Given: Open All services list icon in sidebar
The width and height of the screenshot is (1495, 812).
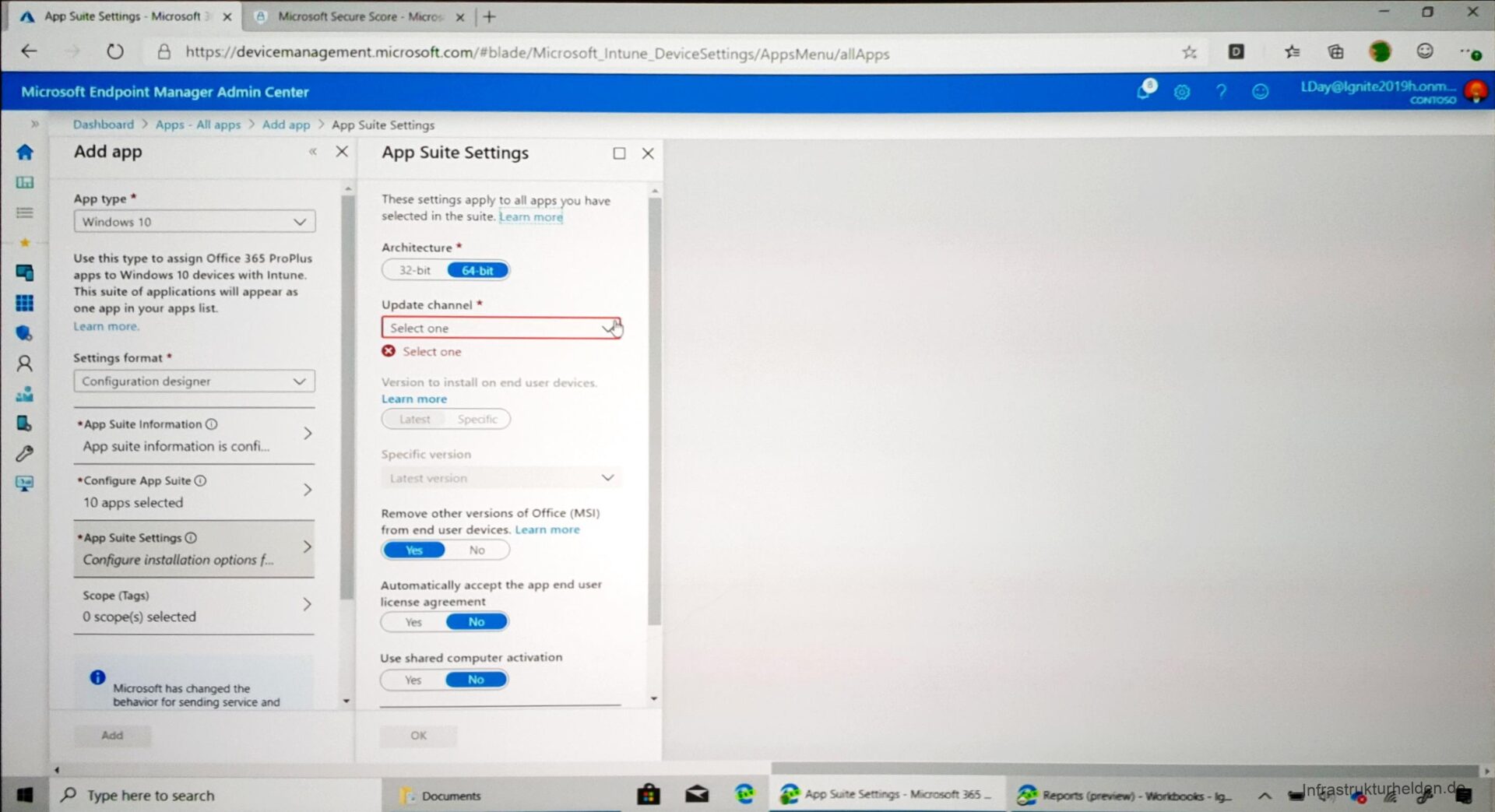Looking at the screenshot, I should [25, 213].
